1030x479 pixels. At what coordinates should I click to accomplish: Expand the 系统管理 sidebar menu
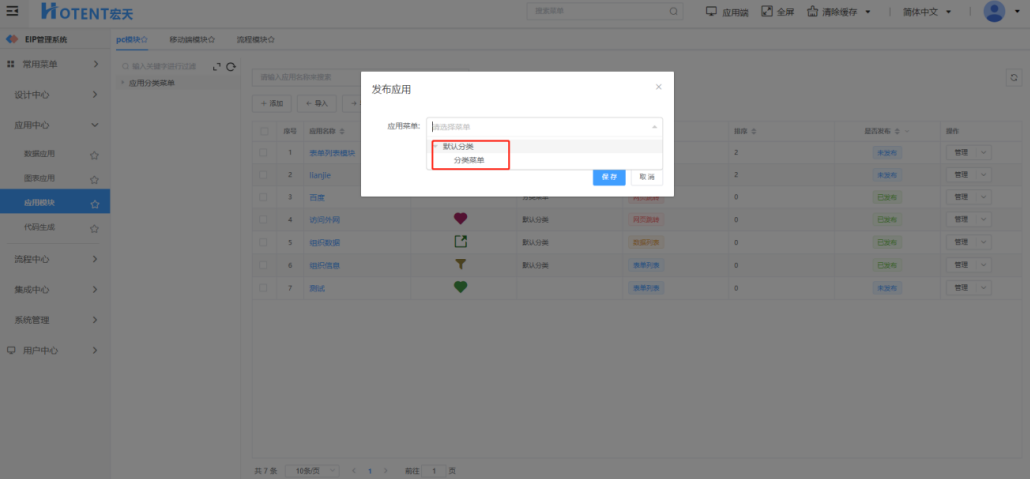pyautogui.click(x=55, y=320)
